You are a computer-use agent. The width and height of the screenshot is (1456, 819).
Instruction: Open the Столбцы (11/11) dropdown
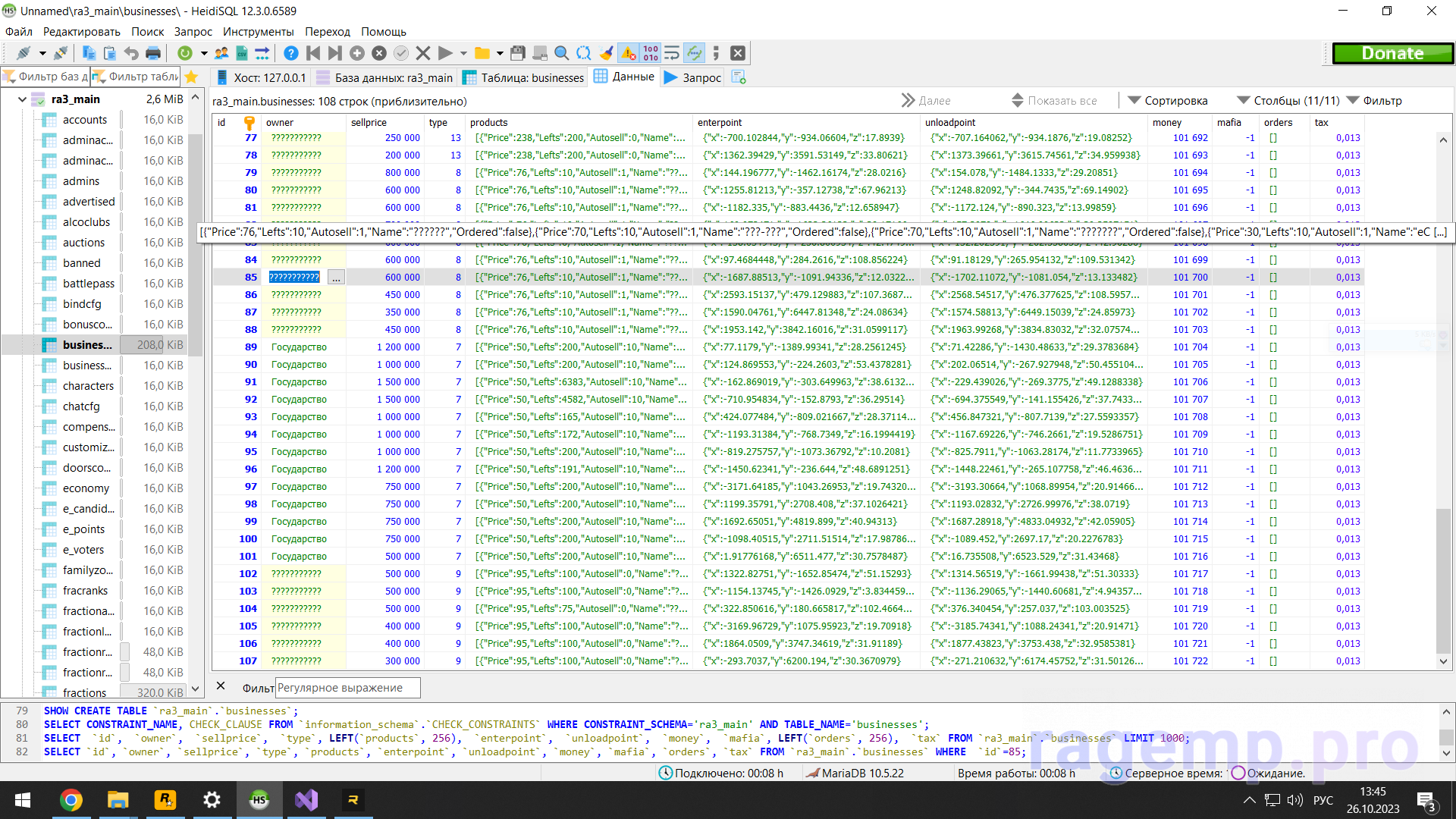point(1288,101)
